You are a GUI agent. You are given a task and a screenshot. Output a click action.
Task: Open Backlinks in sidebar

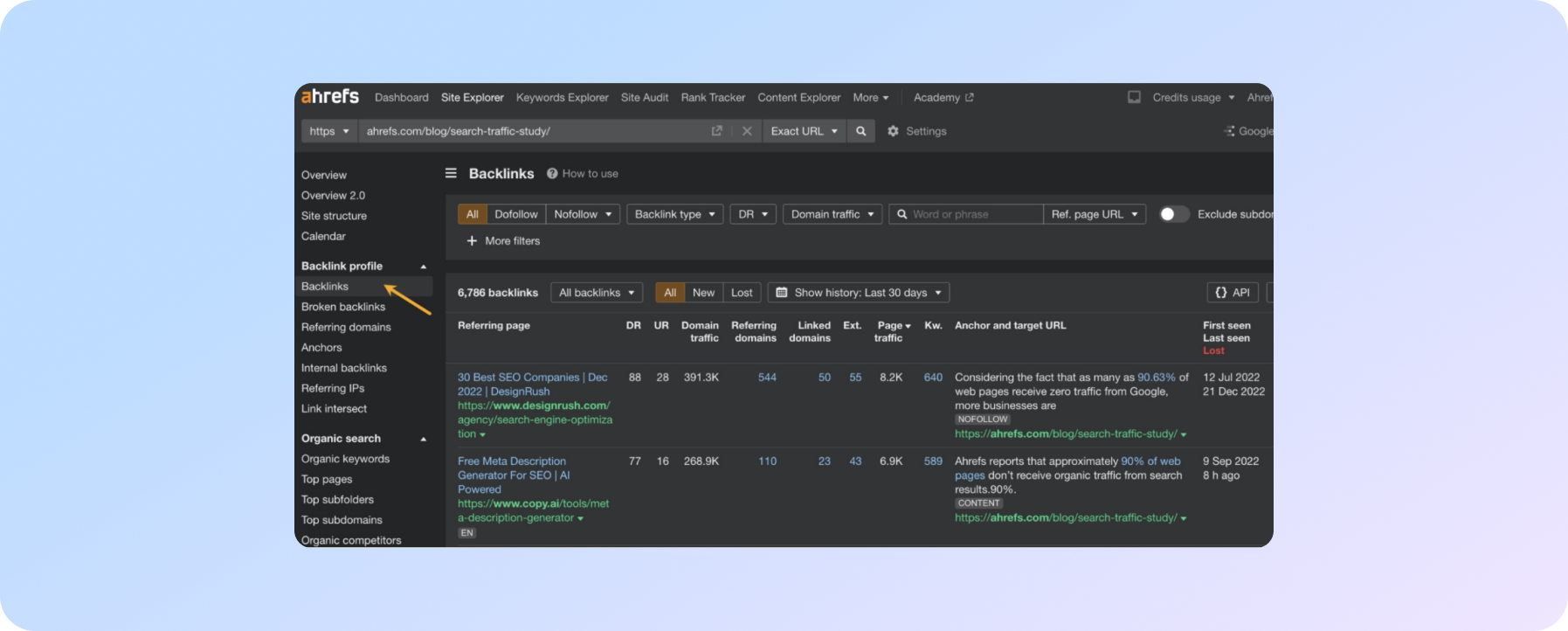click(325, 287)
